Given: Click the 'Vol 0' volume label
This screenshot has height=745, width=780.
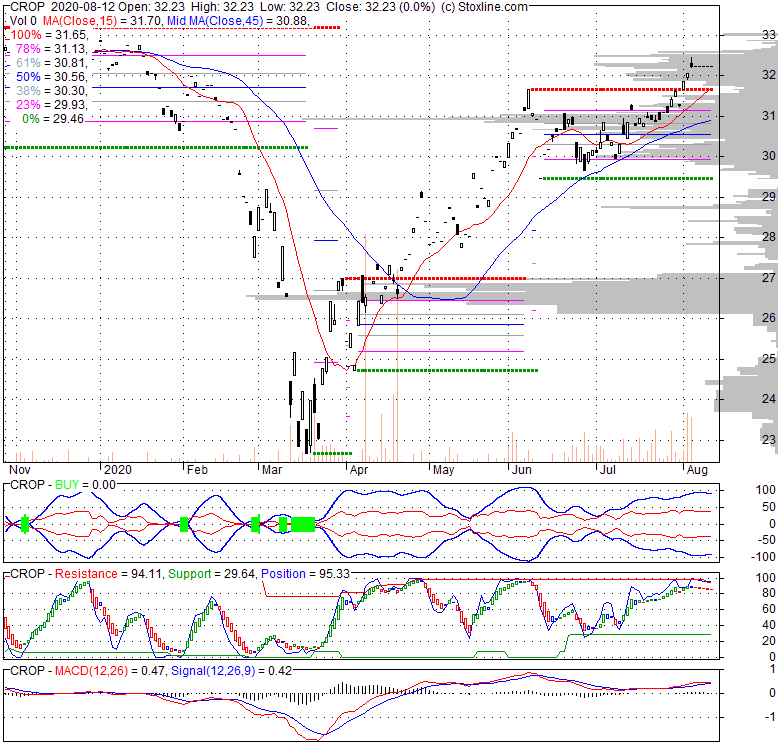Looking at the screenshot, I should click(23, 21).
